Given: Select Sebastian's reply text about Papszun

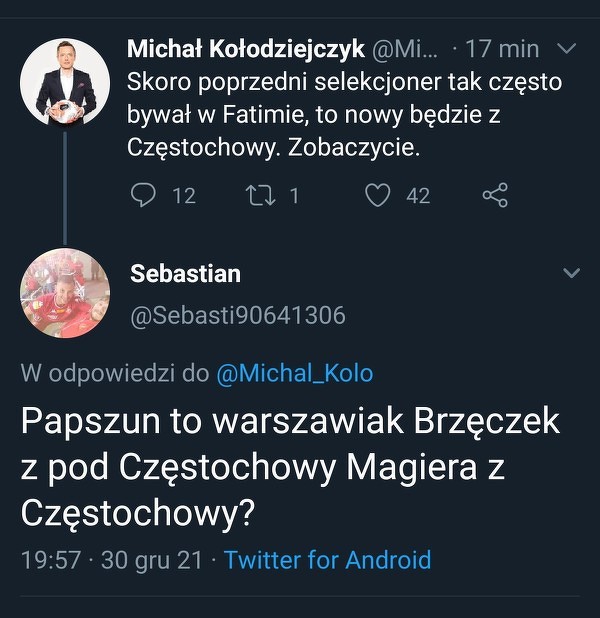Looking at the screenshot, I should (x=290, y=466).
